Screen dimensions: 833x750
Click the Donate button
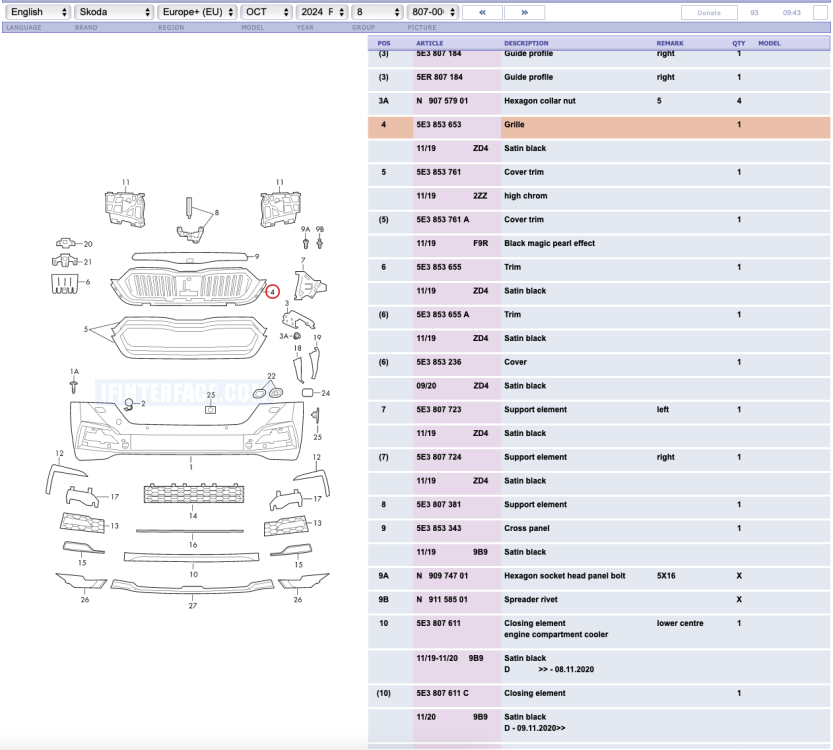pos(709,13)
